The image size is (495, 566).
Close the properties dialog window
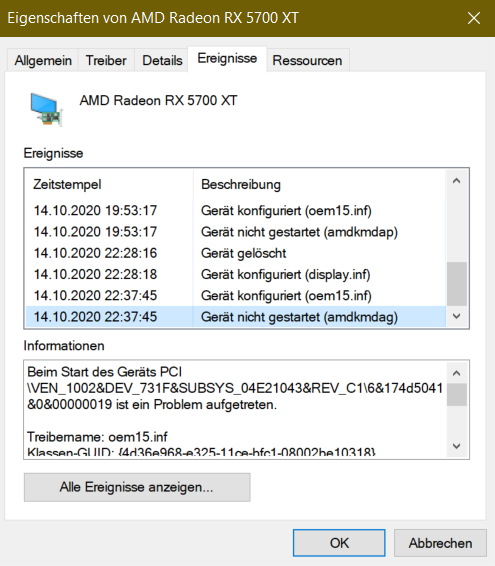point(474,18)
